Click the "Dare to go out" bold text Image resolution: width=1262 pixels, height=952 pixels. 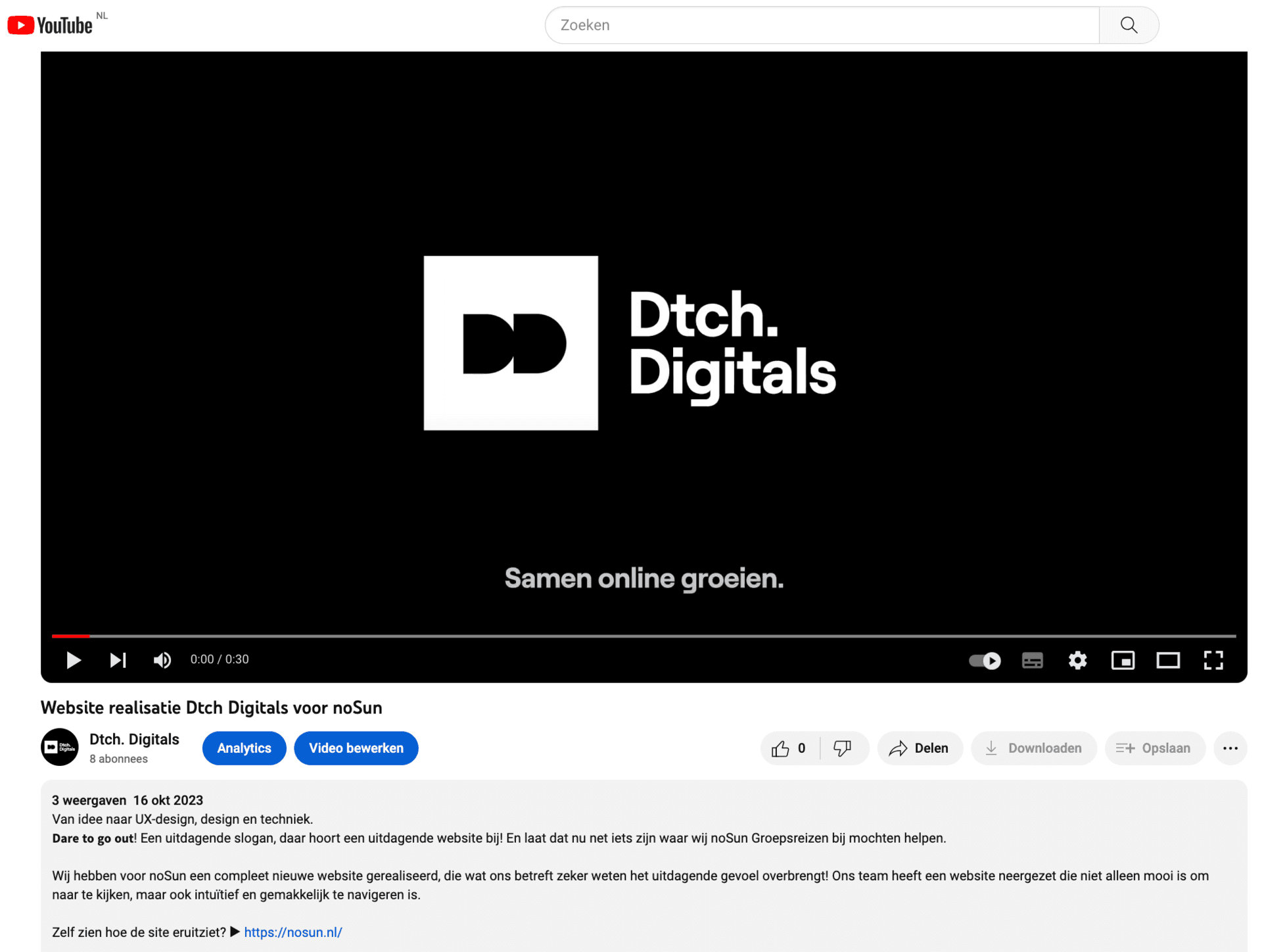[93, 838]
